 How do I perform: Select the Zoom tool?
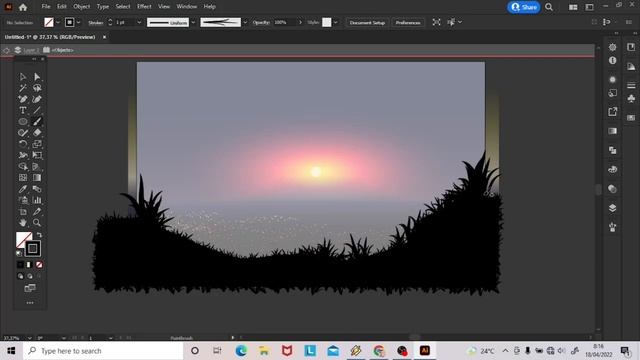click(x=37, y=222)
